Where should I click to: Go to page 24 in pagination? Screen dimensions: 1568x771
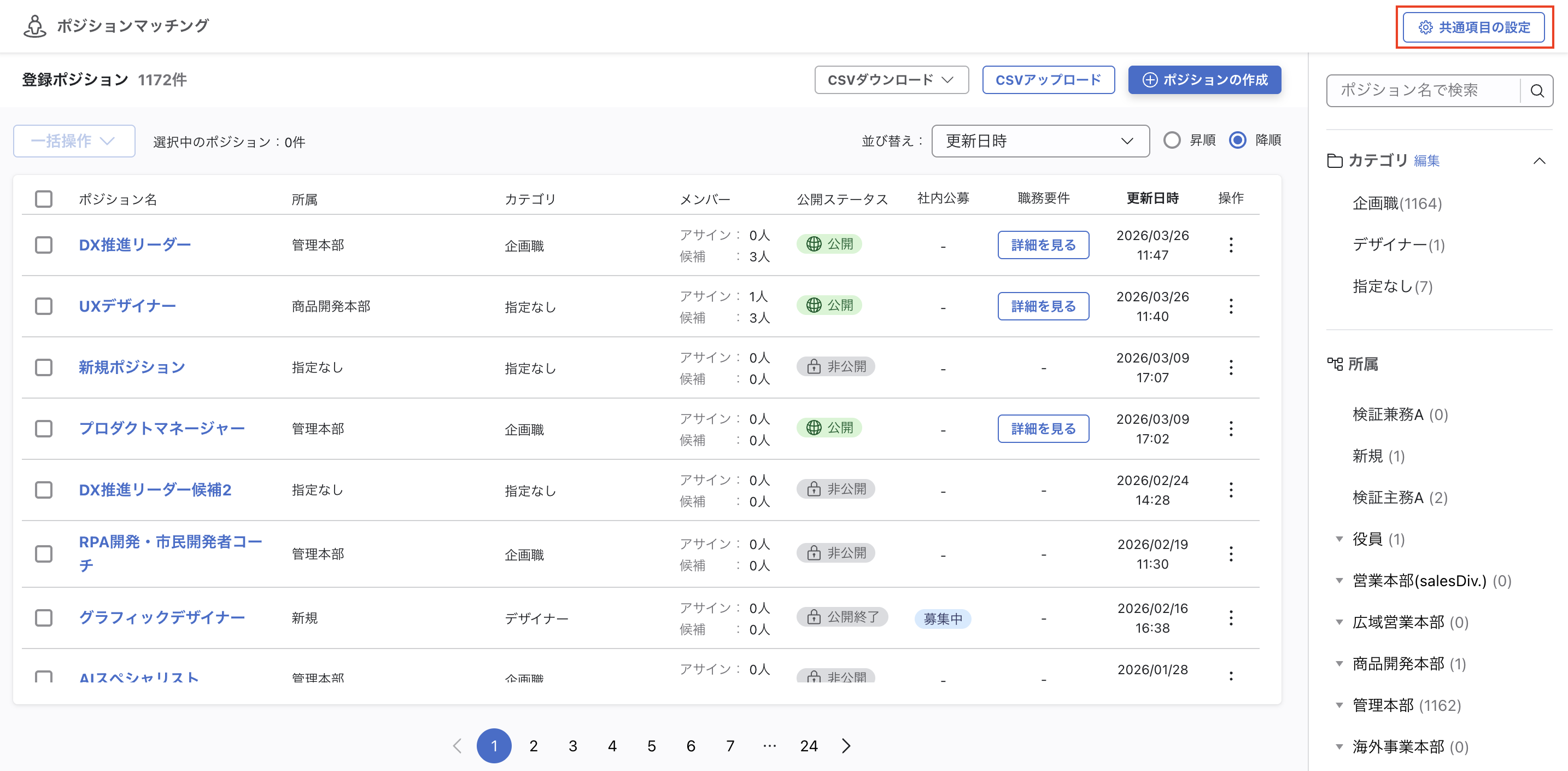(x=809, y=745)
